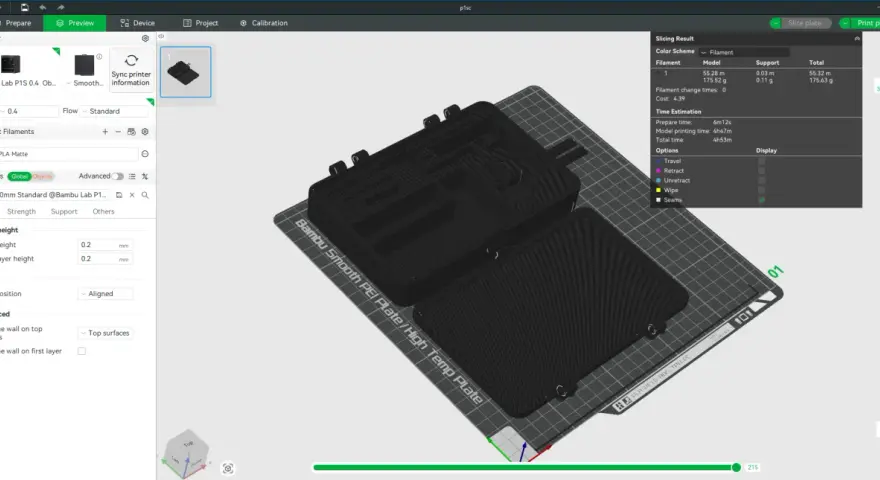Switch to the Device tab

[x=138, y=23]
